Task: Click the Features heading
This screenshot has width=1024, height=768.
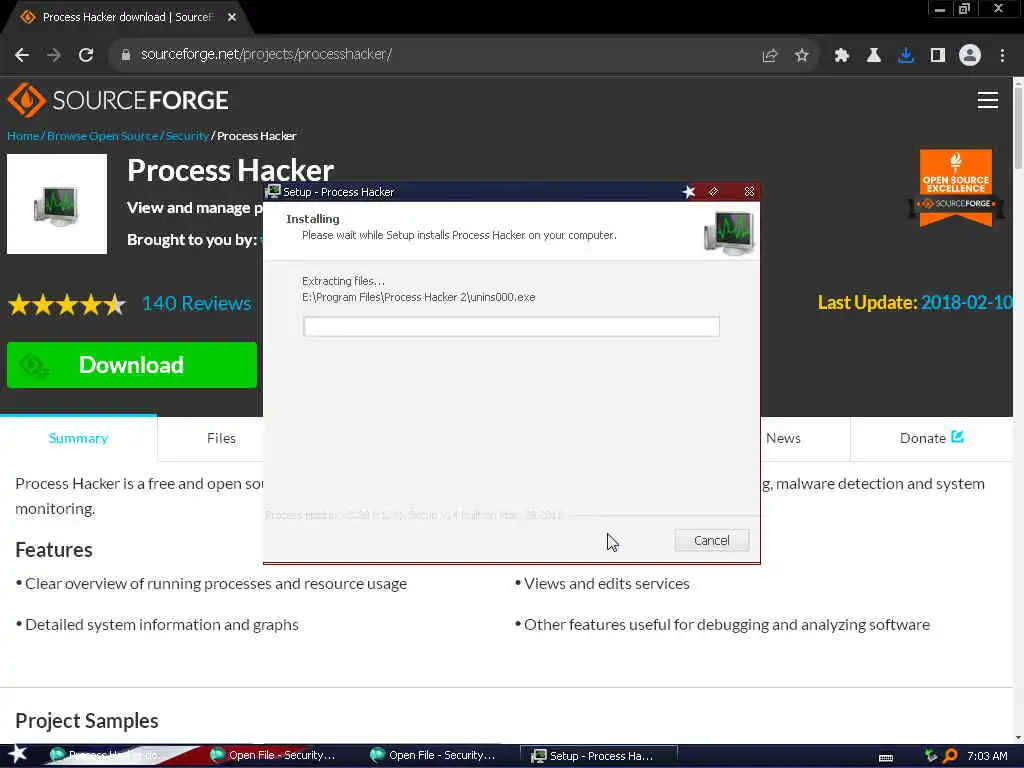Action: pyautogui.click(x=54, y=550)
